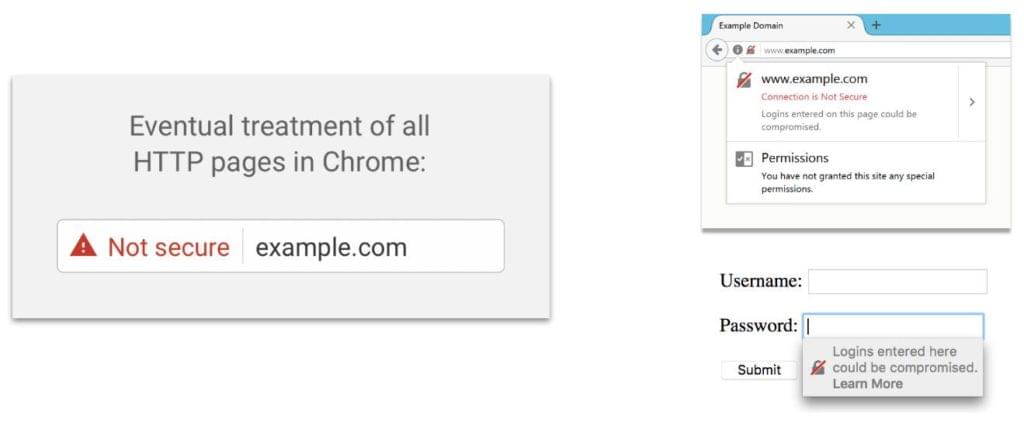Click example.com in the Chrome address bar
This screenshot has height=423, width=1024.
pyautogui.click(x=331, y=247)
